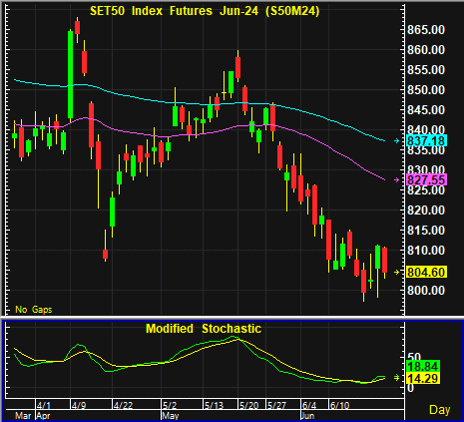Viewport: 464px width, 422px height.
Task: Select the 5/20 date marker on time axis
Action: click(x=249, y=405)
